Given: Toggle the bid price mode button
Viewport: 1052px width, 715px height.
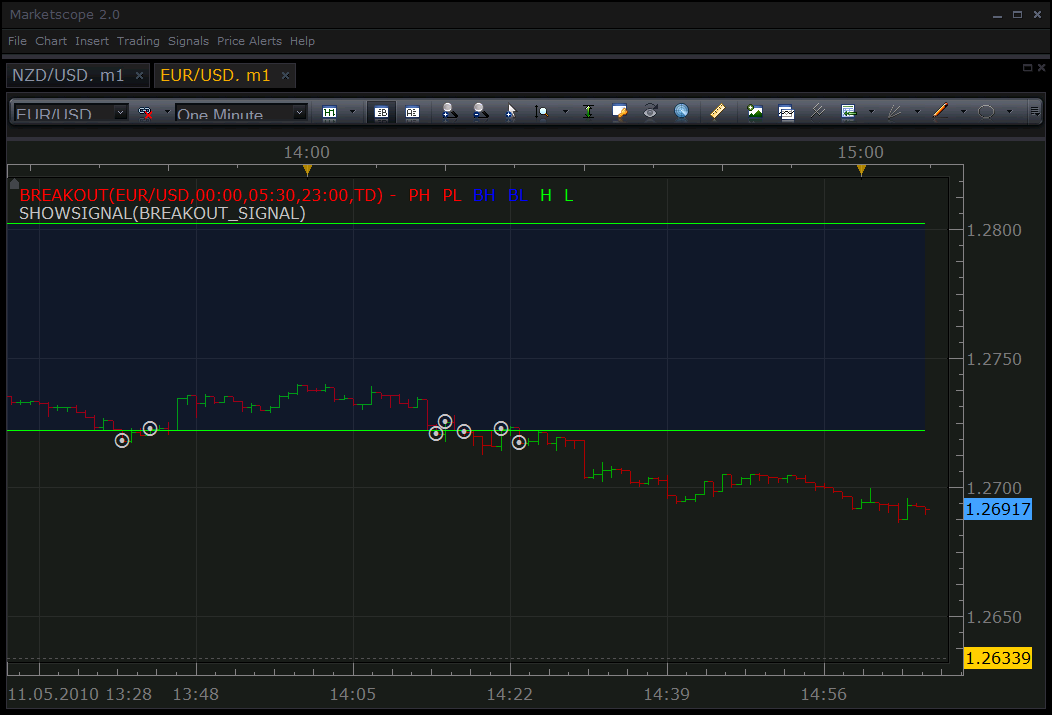Looking at the screenshot, I should pyautogui.click(x=381, y=112).
